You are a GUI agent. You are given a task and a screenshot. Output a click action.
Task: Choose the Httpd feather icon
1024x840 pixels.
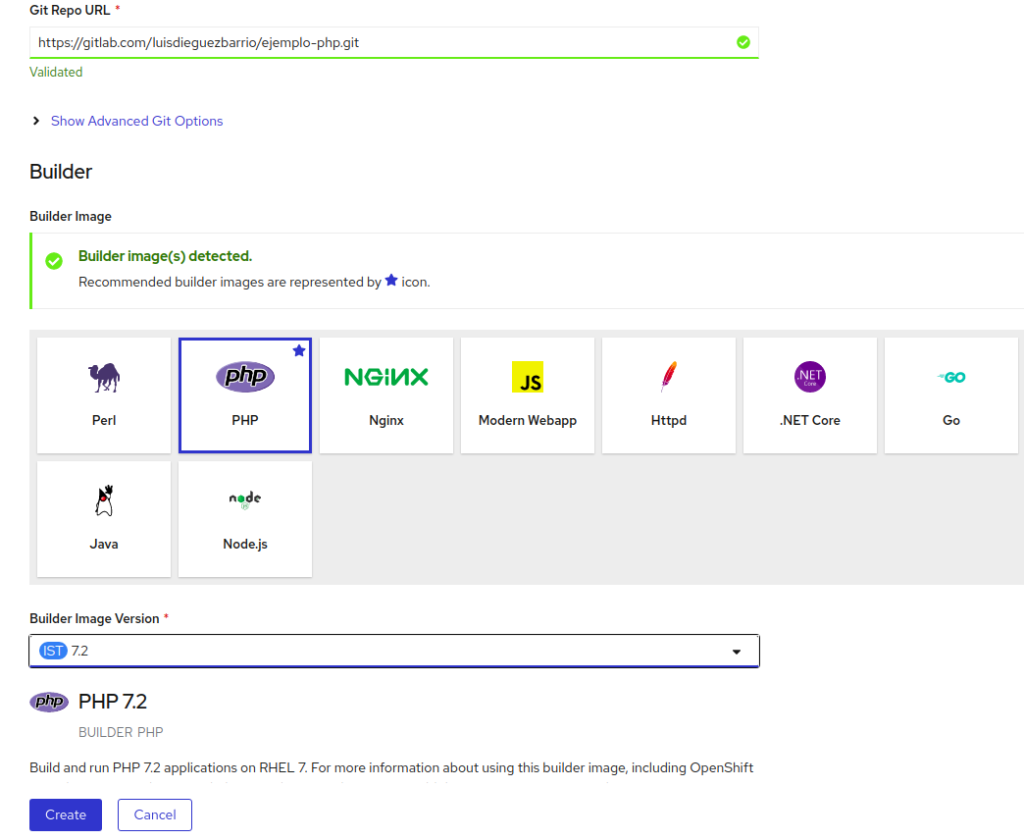[668, 377]
